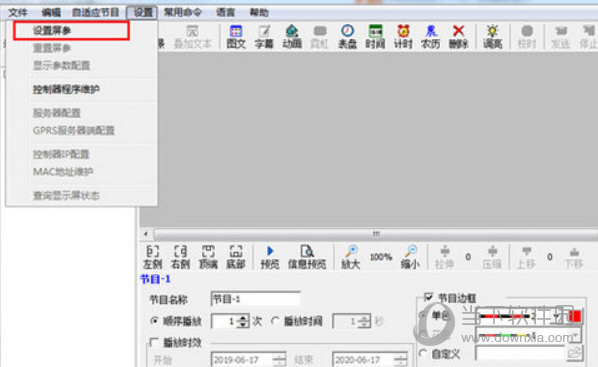Align region to 底部 (bottom)
598x367 pixels.
click(x=236, y=257)
